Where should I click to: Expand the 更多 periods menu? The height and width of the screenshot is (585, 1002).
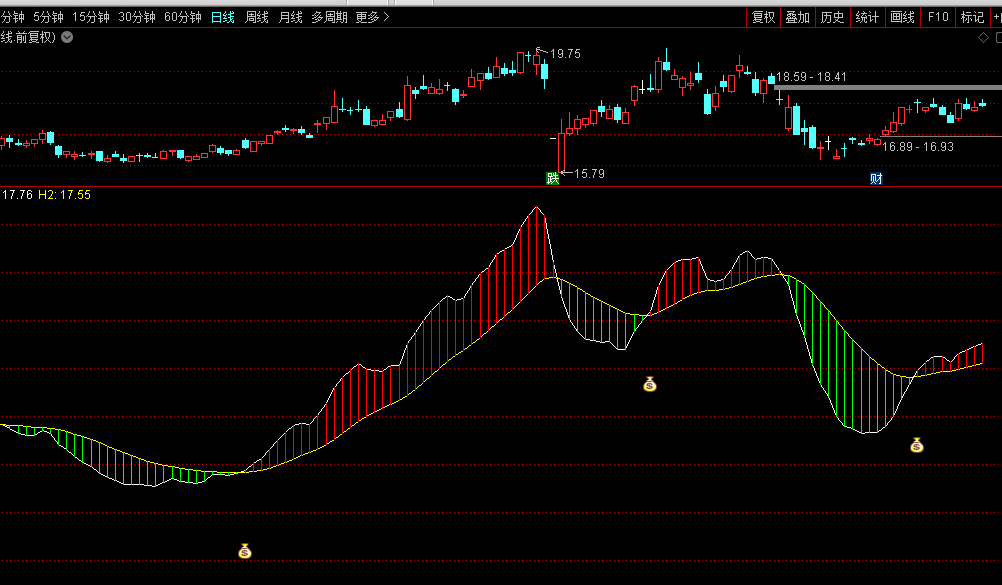(373, 17)
